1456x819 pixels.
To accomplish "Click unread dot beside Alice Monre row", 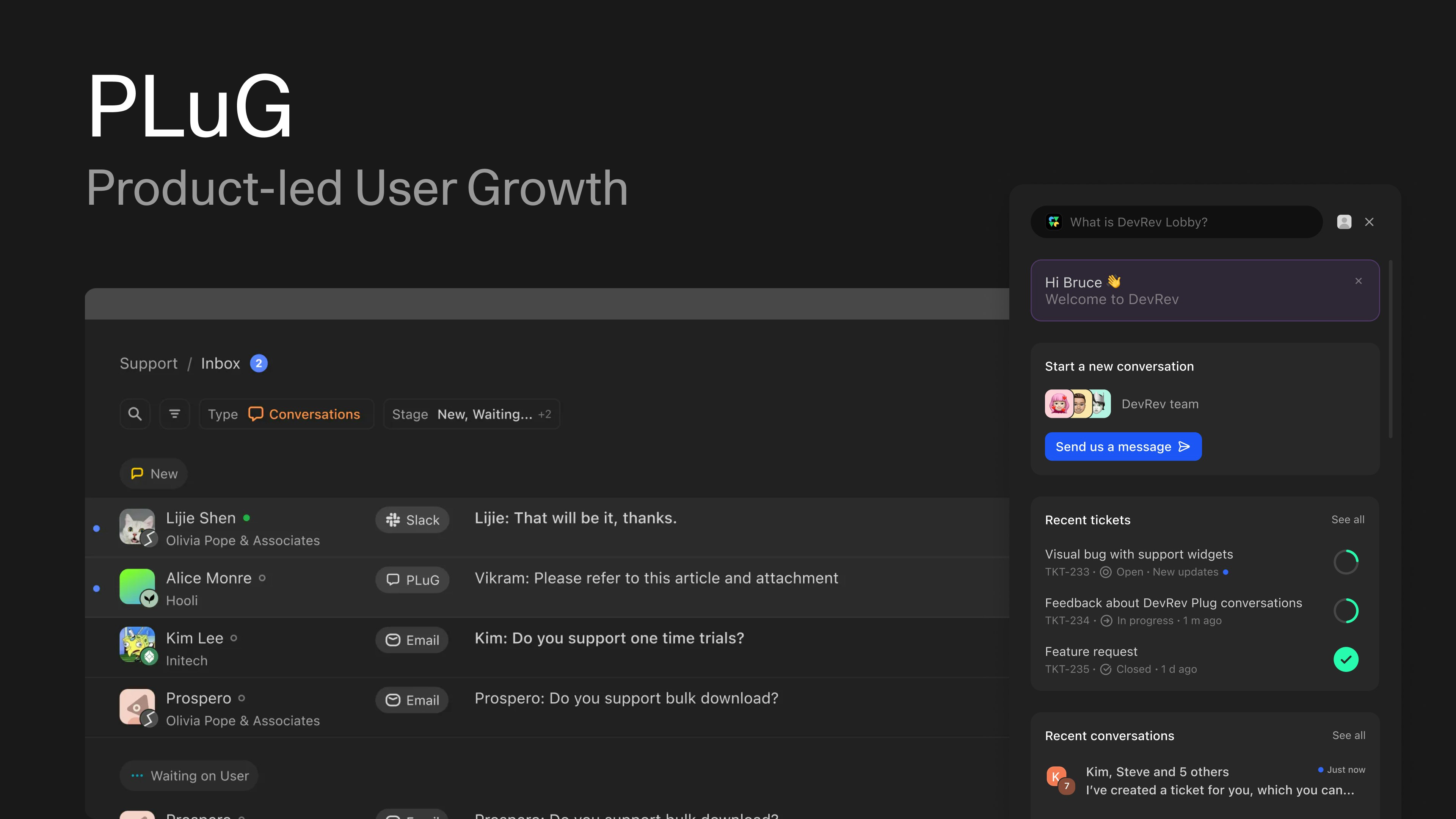I will [x=97, y=588].
